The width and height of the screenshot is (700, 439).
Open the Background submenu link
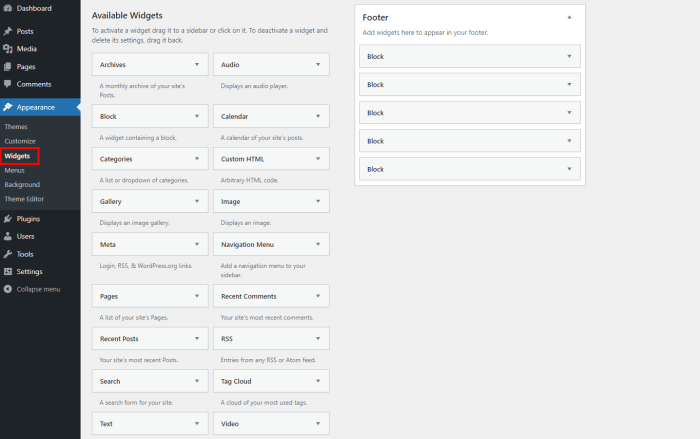22,184
